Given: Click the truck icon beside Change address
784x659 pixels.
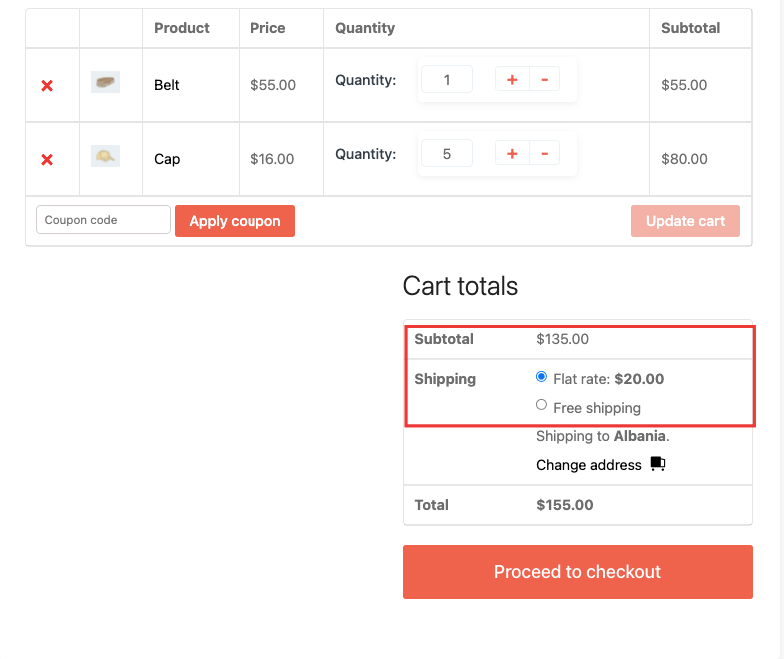Looking at the screenshot, I should pos(658,464).
